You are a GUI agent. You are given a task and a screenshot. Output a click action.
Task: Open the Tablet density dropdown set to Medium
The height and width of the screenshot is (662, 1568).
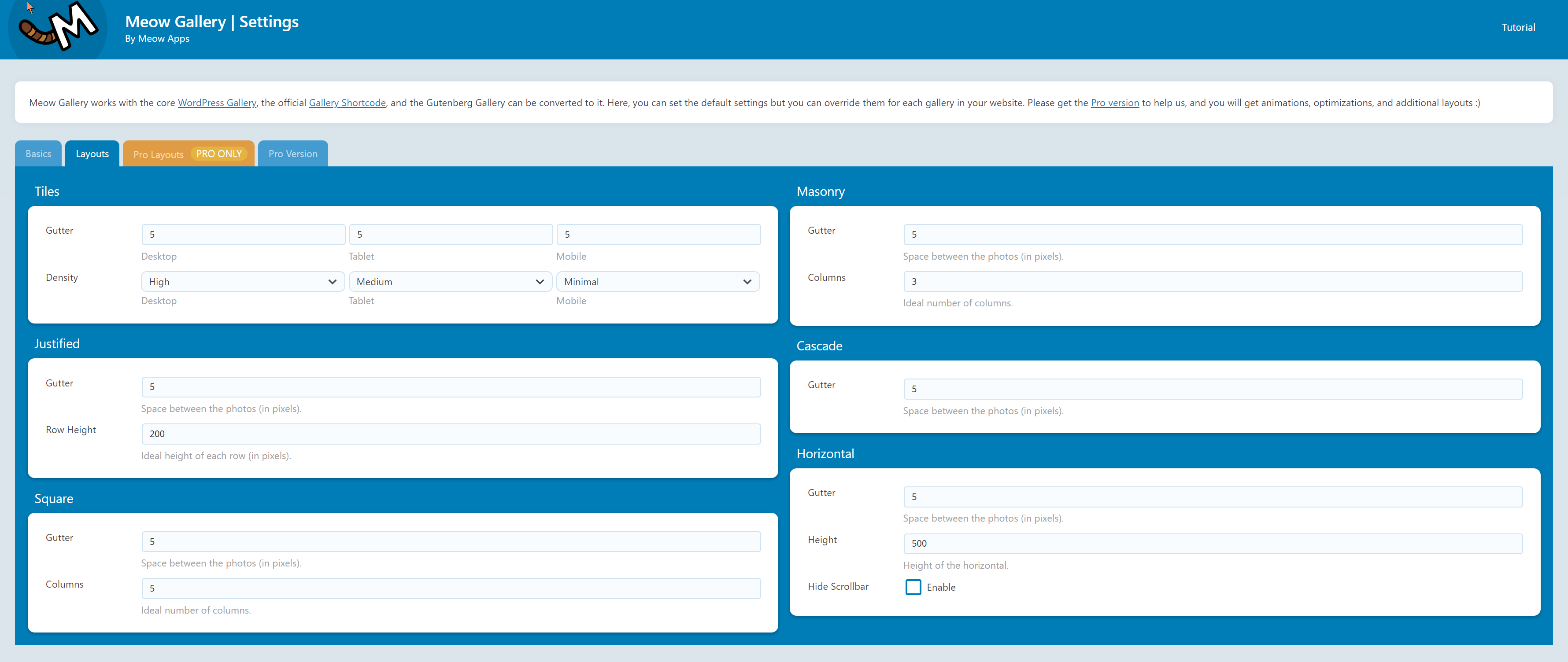[451, 282]
